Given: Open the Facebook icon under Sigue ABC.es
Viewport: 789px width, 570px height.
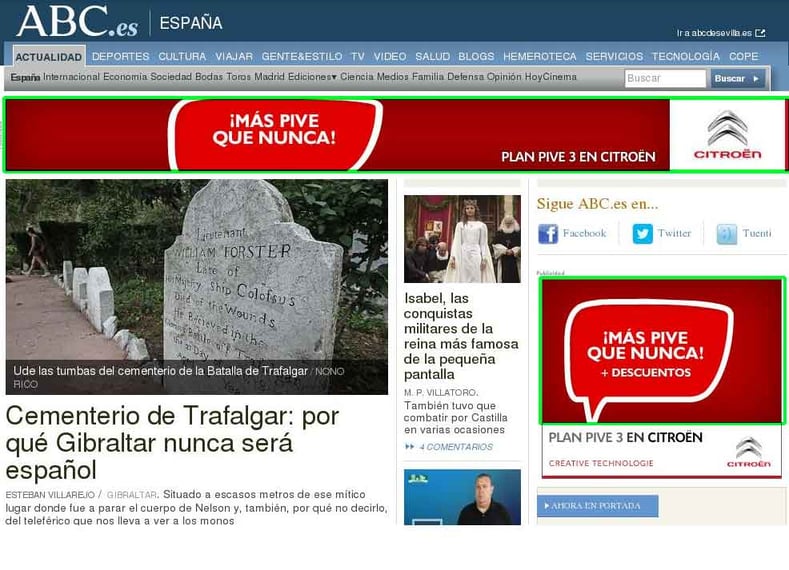Looking at the screenshot, I should click(x=548, y=234).
